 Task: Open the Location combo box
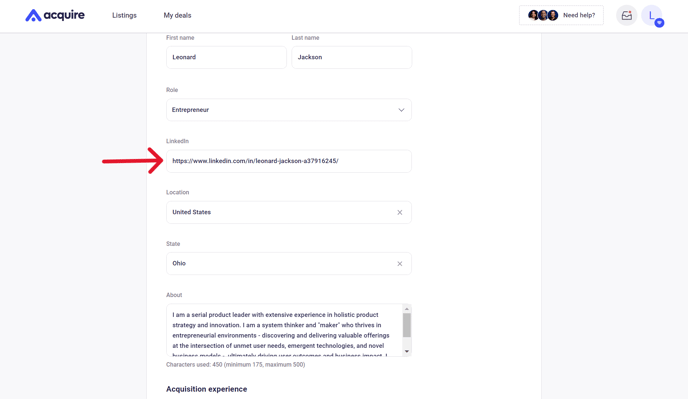click(x=289, y=212)
